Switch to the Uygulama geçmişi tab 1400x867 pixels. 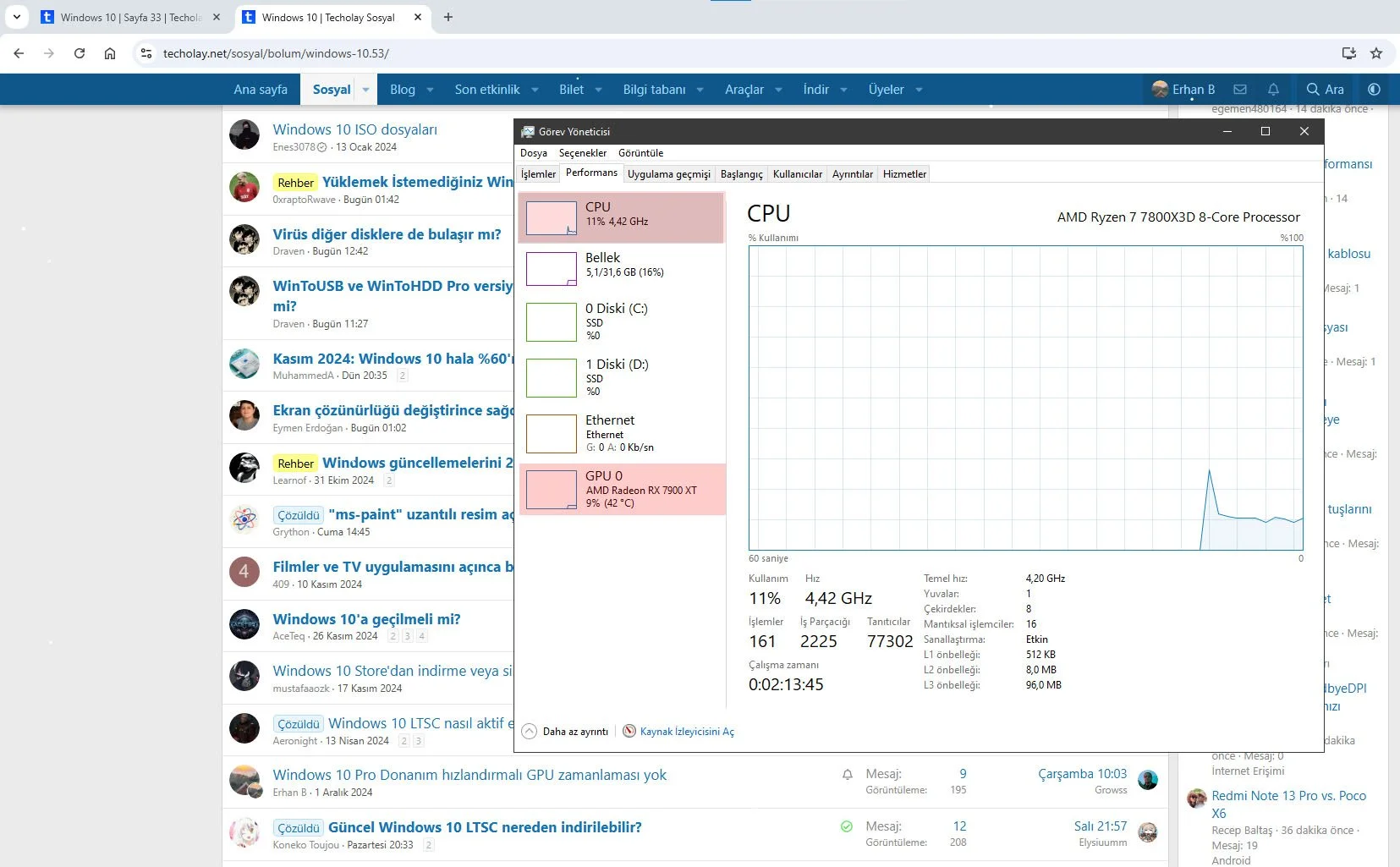pos(669,174)
